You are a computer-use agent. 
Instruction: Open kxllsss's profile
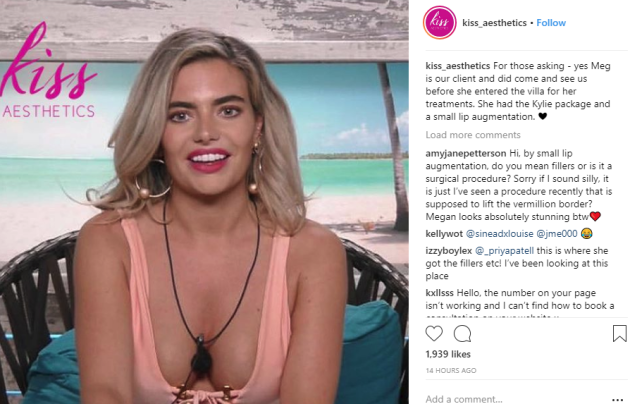point(440,293)
